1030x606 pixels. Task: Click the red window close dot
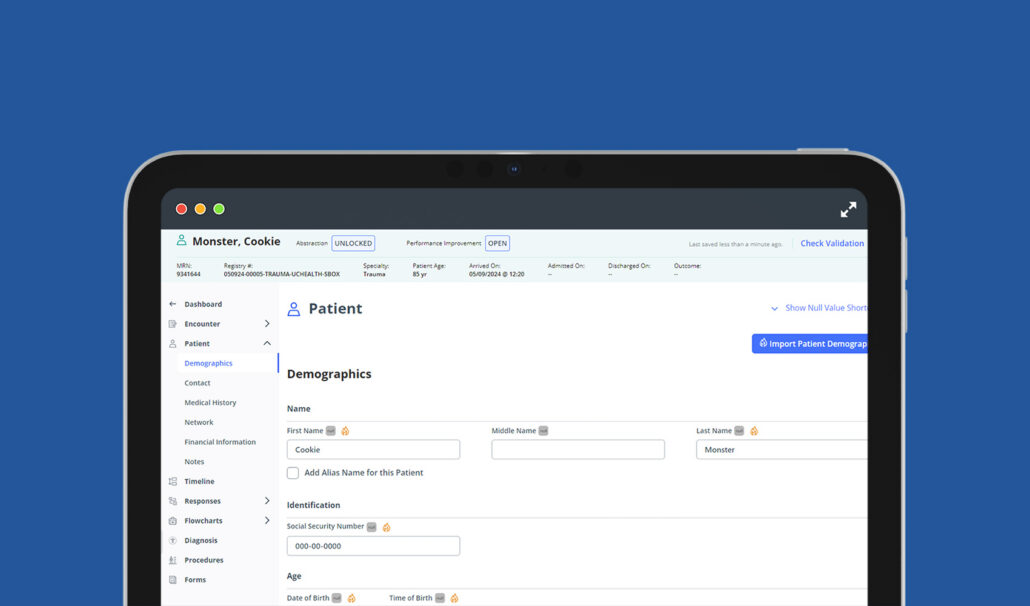point(181,209)
